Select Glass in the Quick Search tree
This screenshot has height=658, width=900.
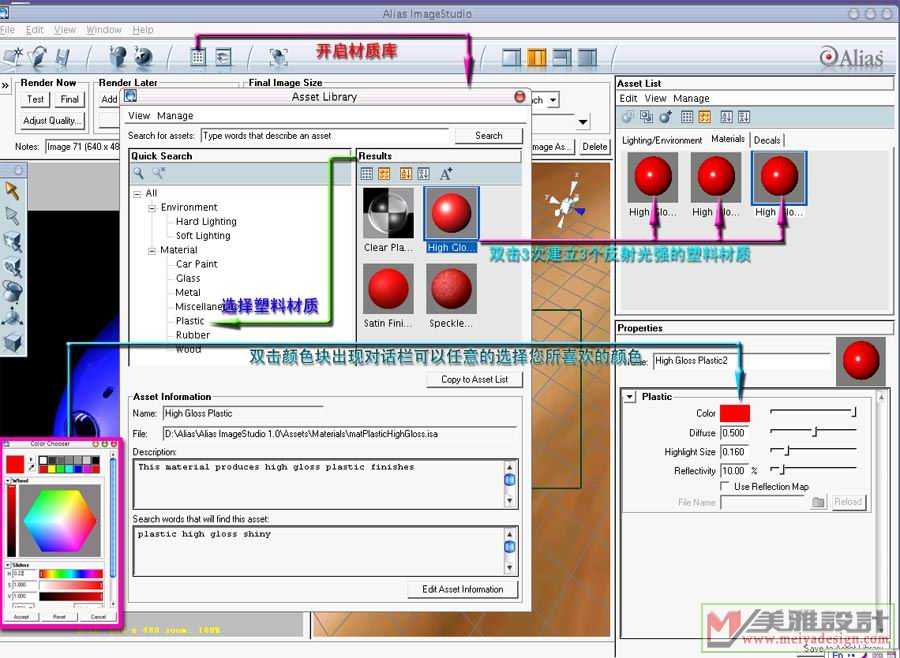(188, 278)
